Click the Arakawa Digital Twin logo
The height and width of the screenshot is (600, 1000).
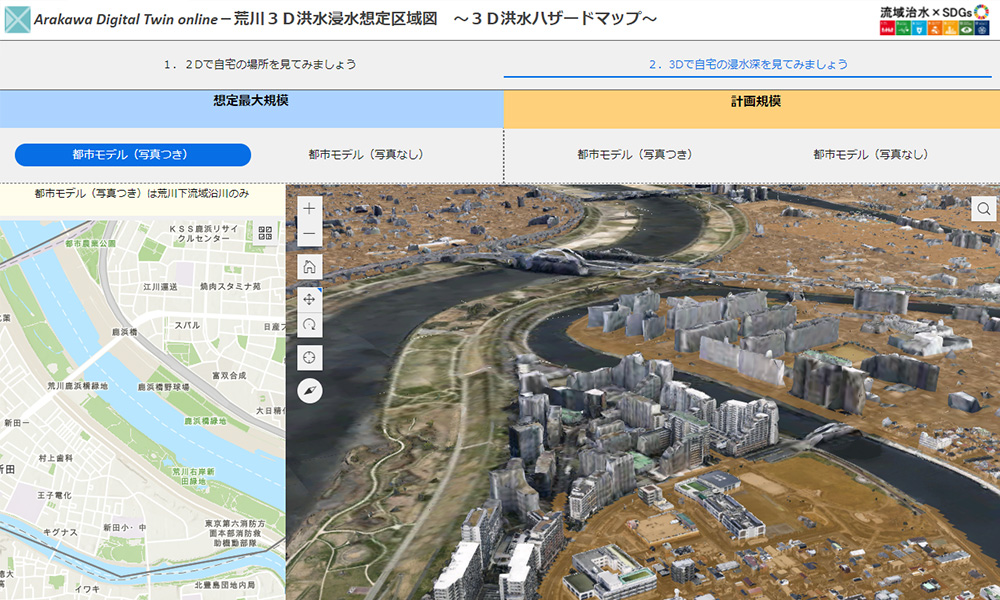(x=17, y=19)
